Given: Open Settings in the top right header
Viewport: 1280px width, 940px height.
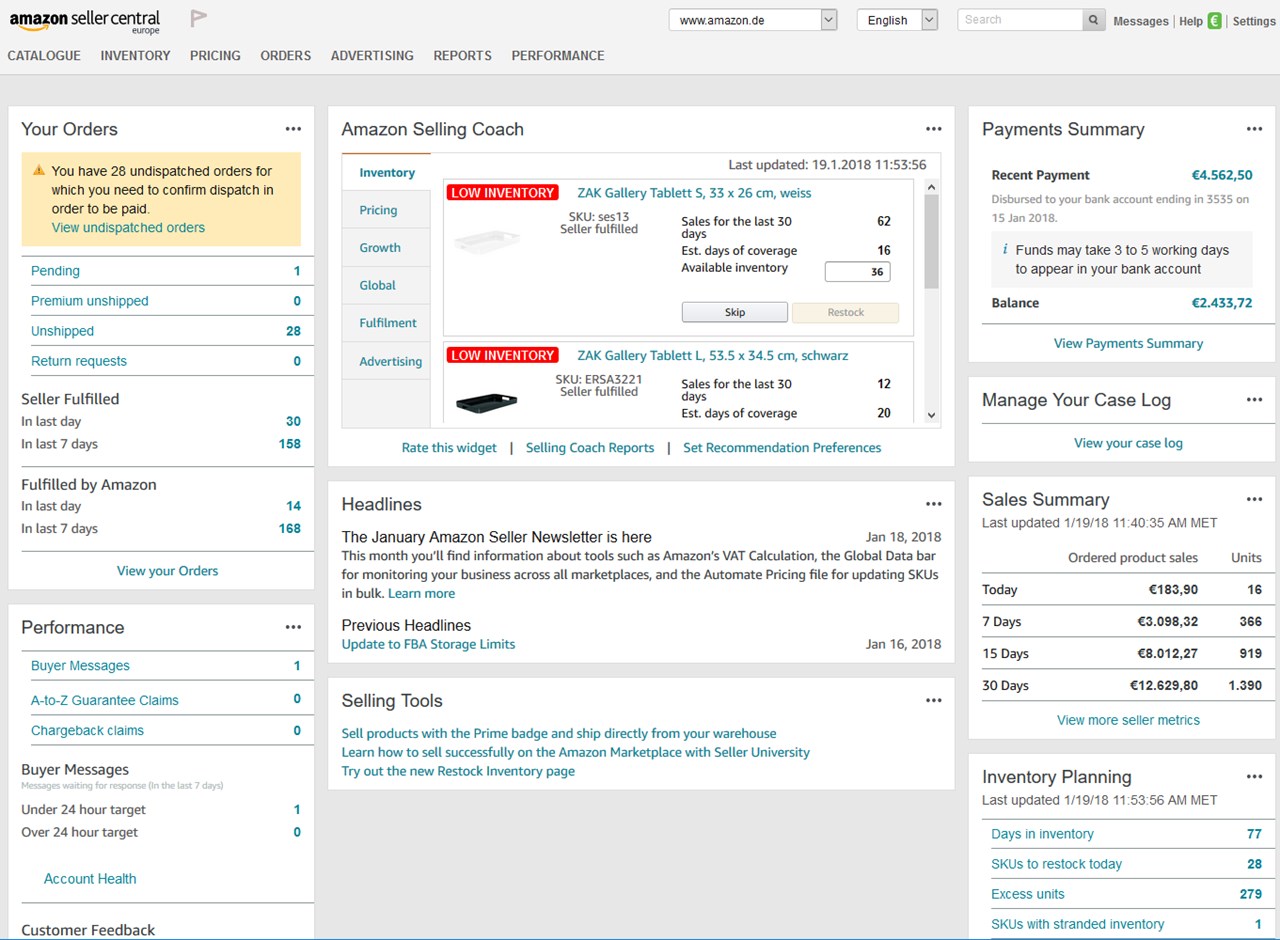Looking at the screenshot, I should (1254, 21).
